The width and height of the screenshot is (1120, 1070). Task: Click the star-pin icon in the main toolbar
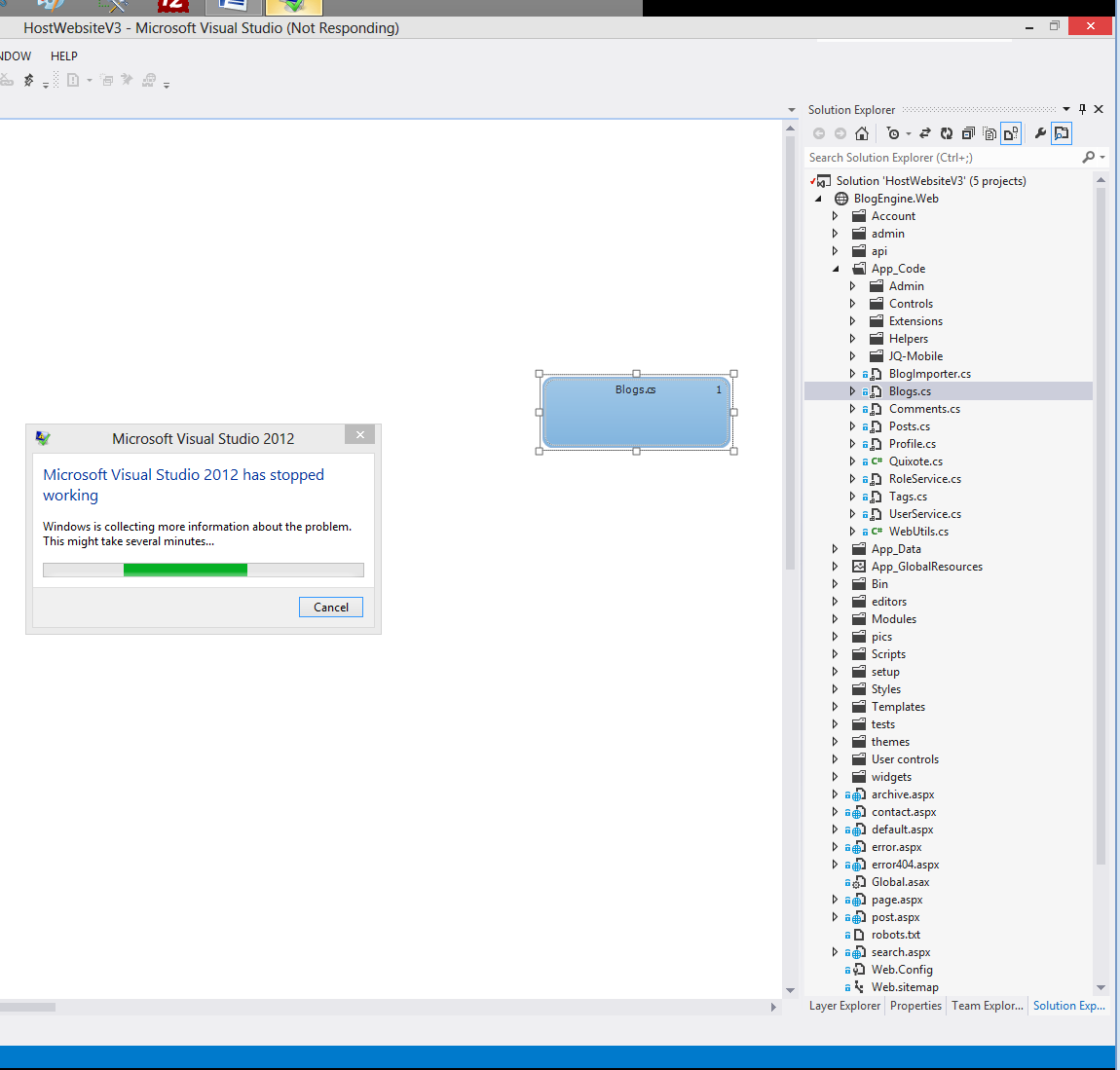pos(28,80)
